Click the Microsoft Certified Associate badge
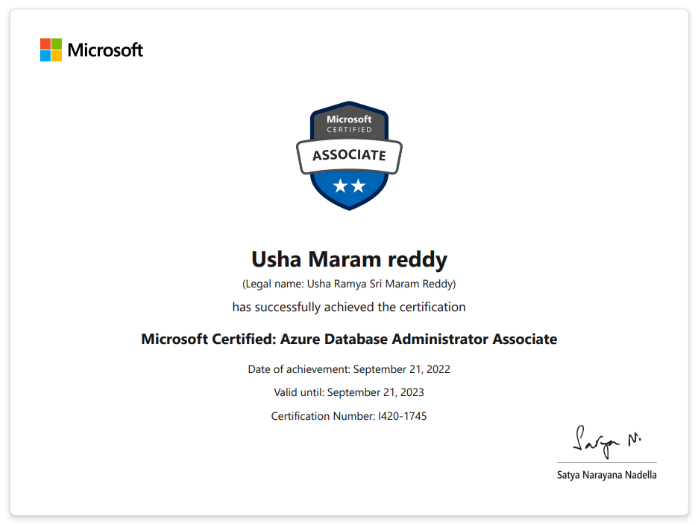Image resolution: width=697 pixels, height=525 pixels. click(x=349, y=156)
